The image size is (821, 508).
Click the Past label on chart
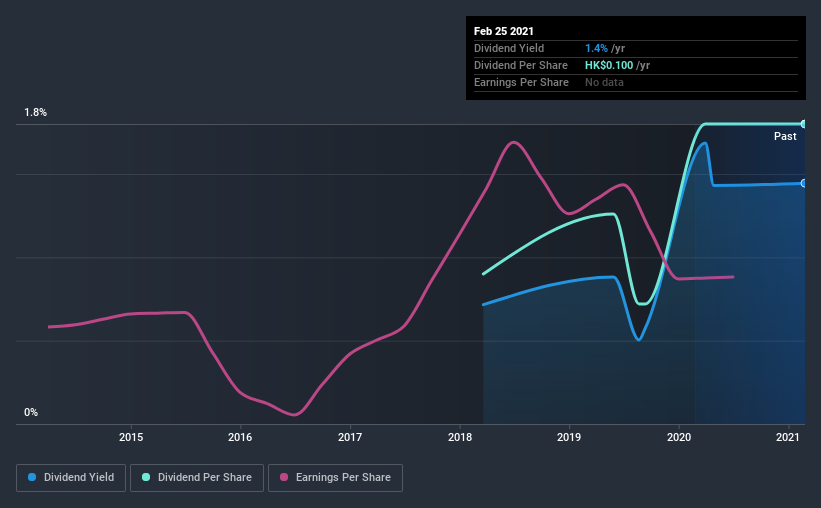[x=785, y=136]
